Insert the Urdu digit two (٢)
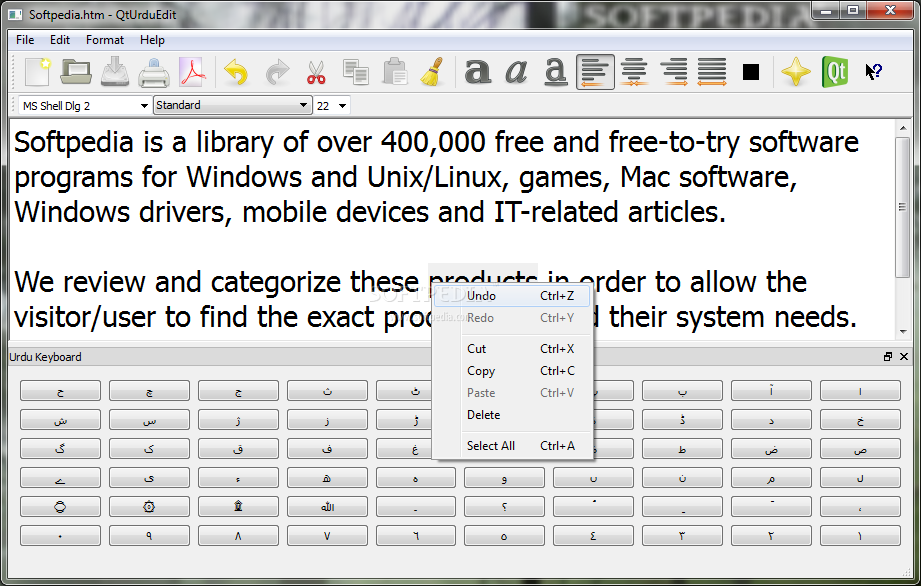 pos(771,536)
